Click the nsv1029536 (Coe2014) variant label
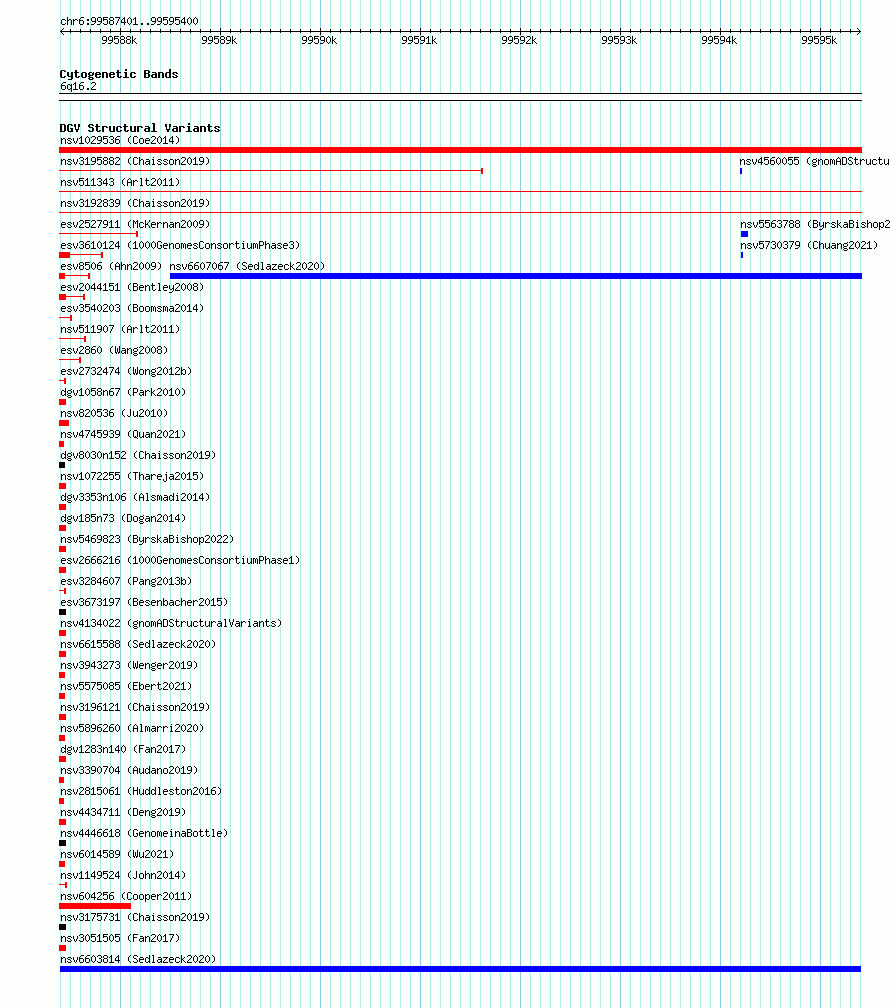Viewport: 890px width, 1008px height. 120,140
